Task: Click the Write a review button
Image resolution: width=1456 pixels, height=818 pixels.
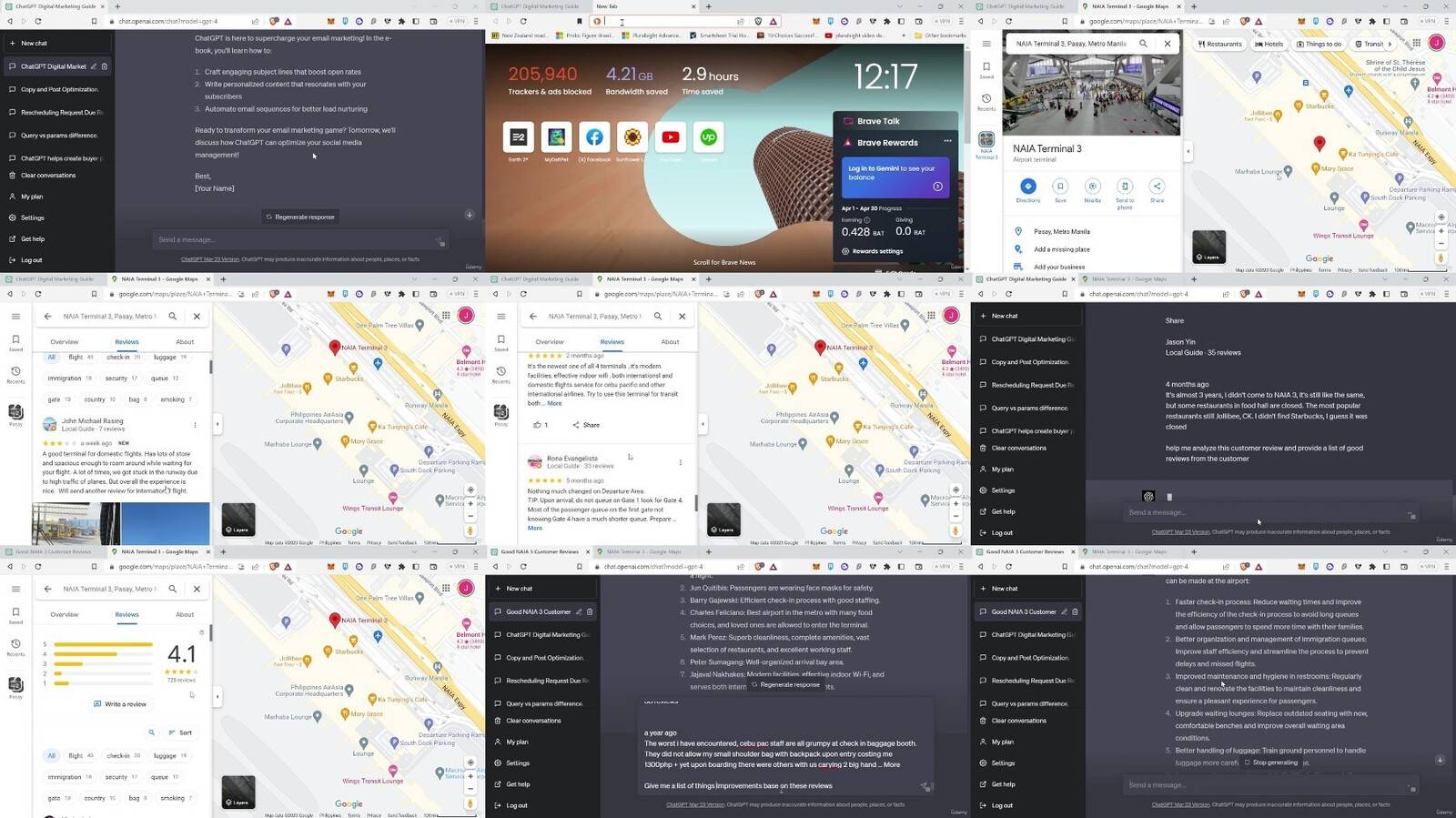Action: (x=120, y=704)
